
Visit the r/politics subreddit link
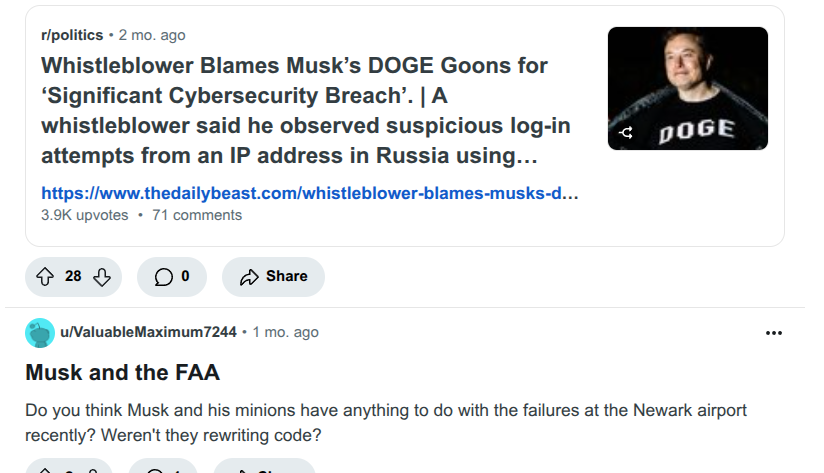(72, 35)
